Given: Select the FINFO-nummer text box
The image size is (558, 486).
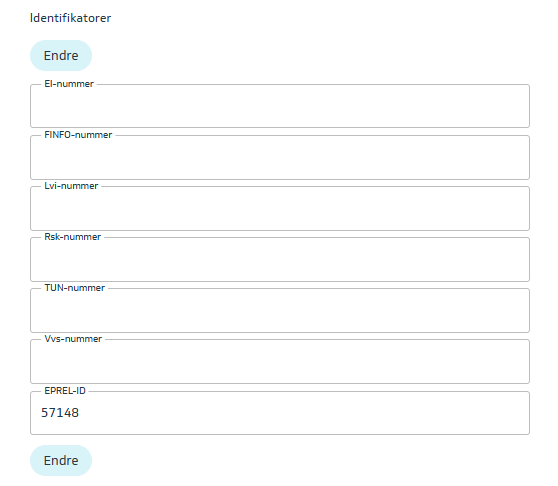Looking at the screenshot, I should [280, 157].
